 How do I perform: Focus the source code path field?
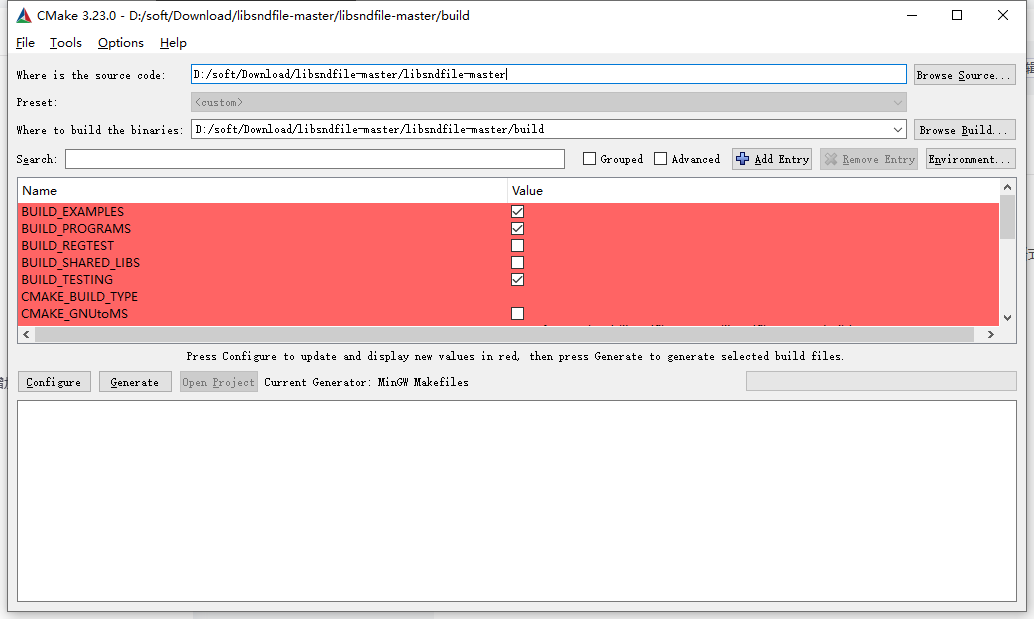pyautogui.click(x=549, y=74)
